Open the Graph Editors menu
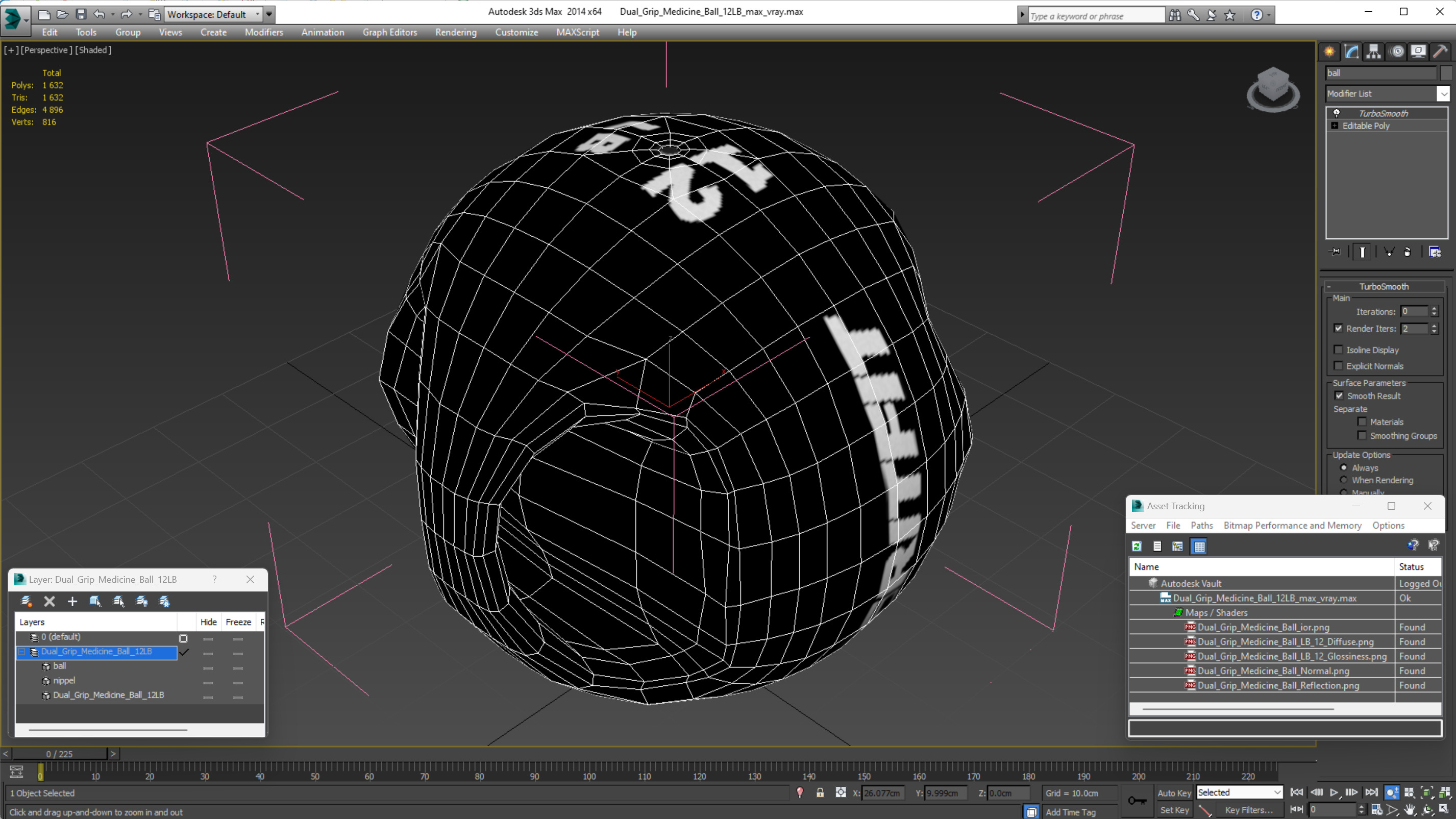The image size is (1456, 819). click(x=389, y=32)
